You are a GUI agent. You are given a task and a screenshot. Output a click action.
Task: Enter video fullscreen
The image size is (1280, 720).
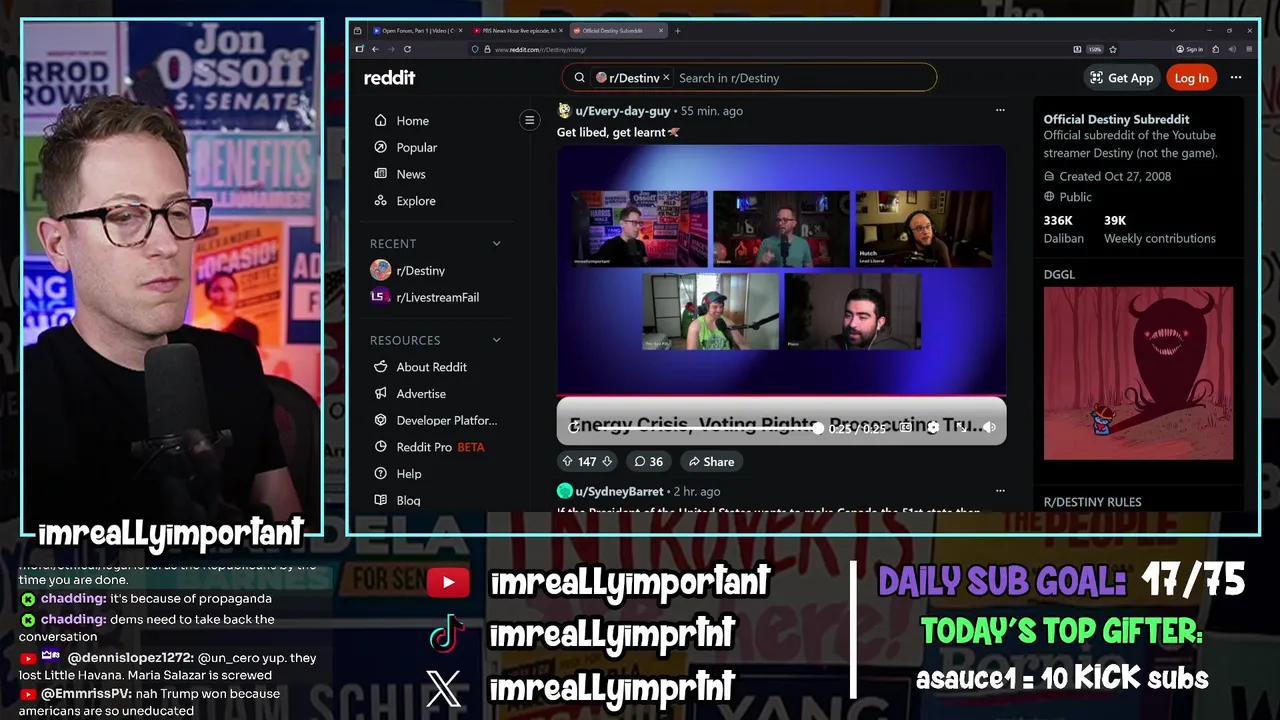pos(961,428)
